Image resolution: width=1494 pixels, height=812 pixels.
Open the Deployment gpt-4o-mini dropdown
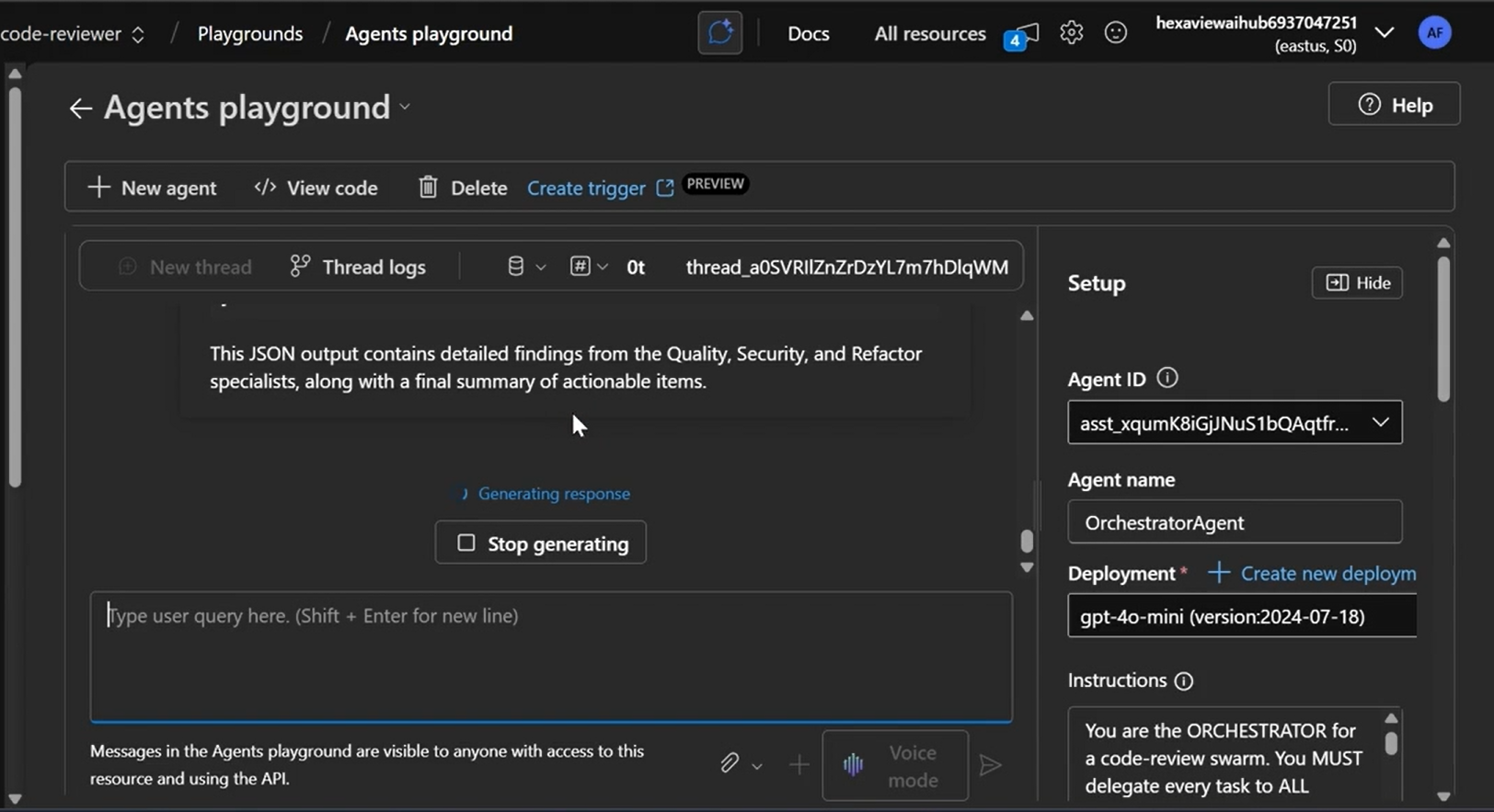click(1241, 616)
